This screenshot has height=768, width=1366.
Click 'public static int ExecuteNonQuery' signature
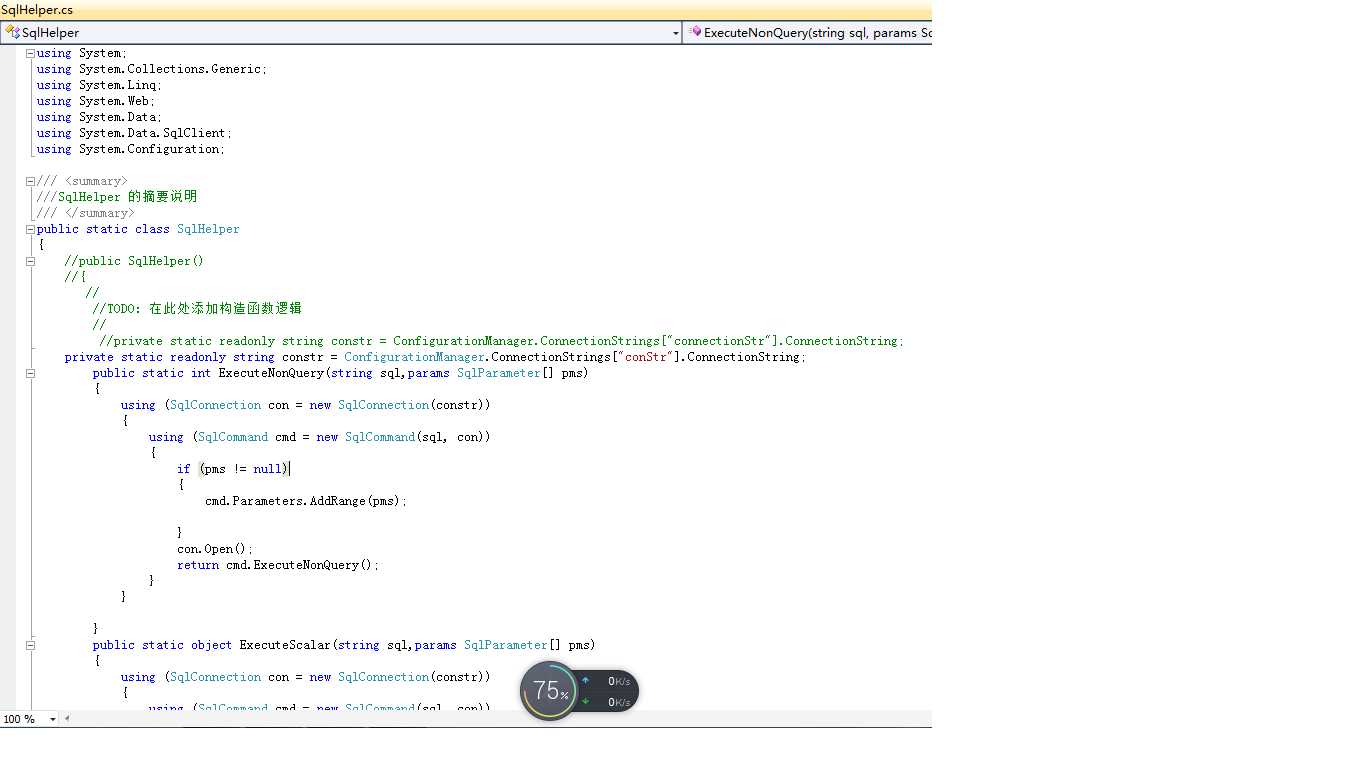tap(340, 373)
